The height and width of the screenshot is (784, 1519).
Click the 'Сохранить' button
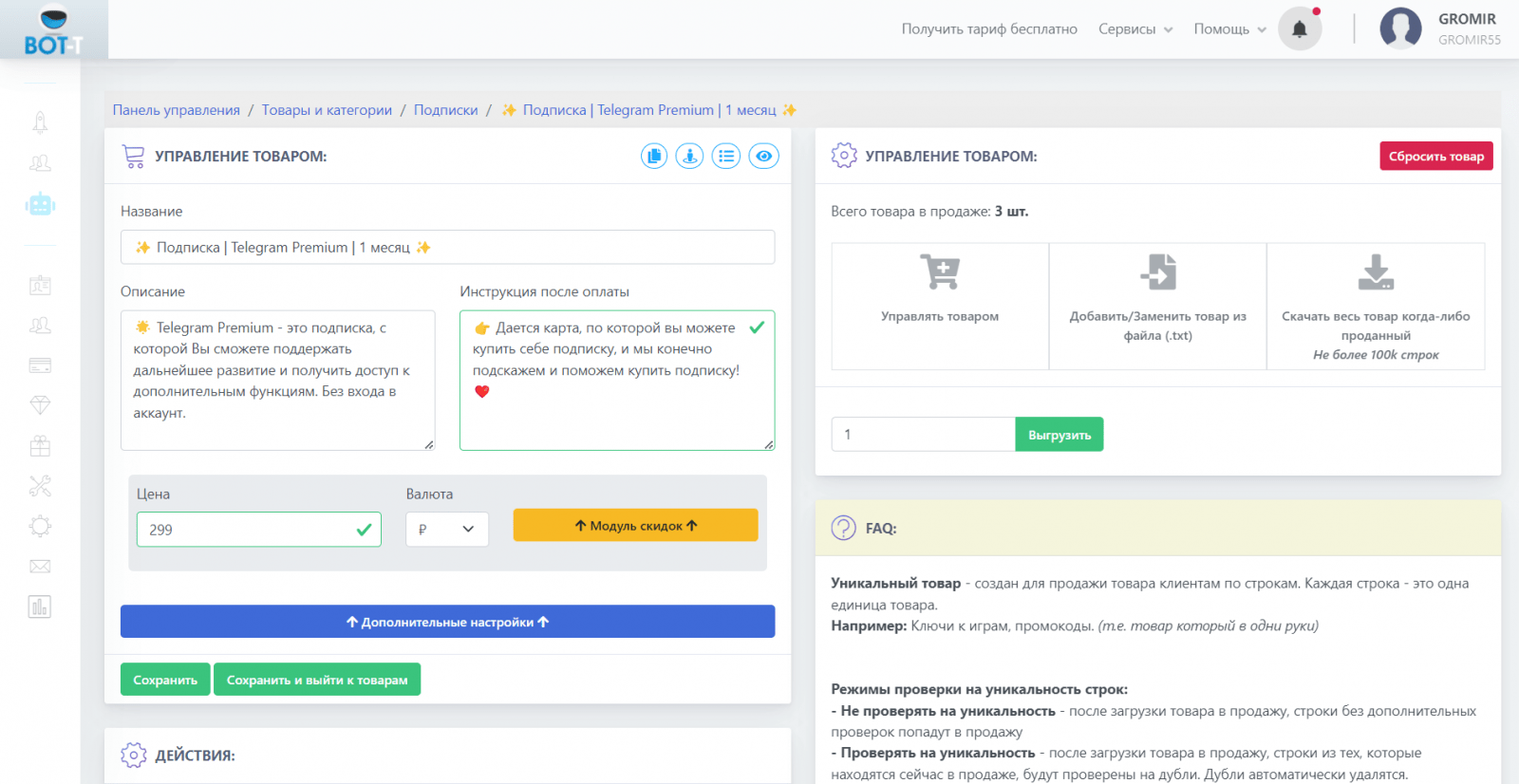tap(165, 680)
